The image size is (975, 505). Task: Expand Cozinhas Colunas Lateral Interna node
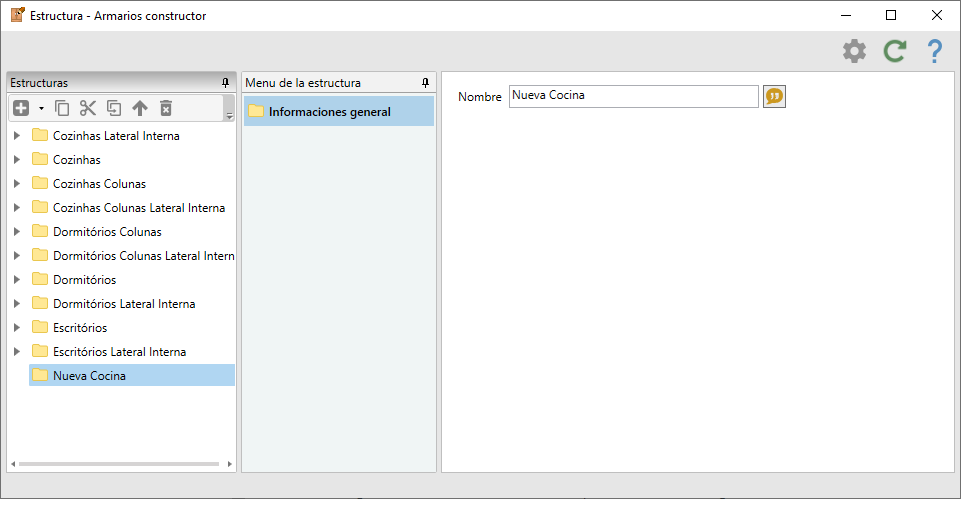point(17,208)
